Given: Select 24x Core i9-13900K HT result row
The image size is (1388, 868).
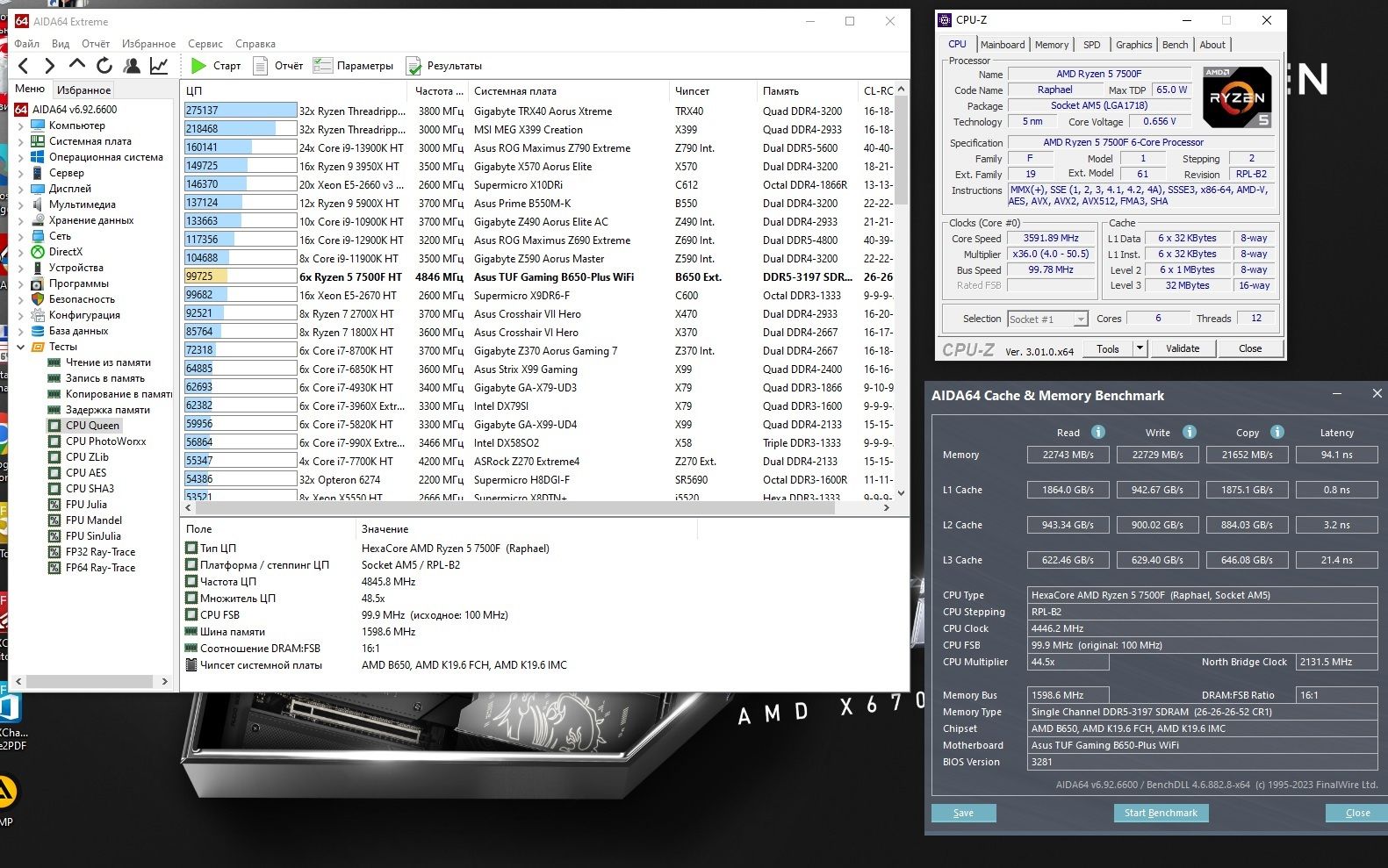Looking at the screenshot, I should point(537,147).
